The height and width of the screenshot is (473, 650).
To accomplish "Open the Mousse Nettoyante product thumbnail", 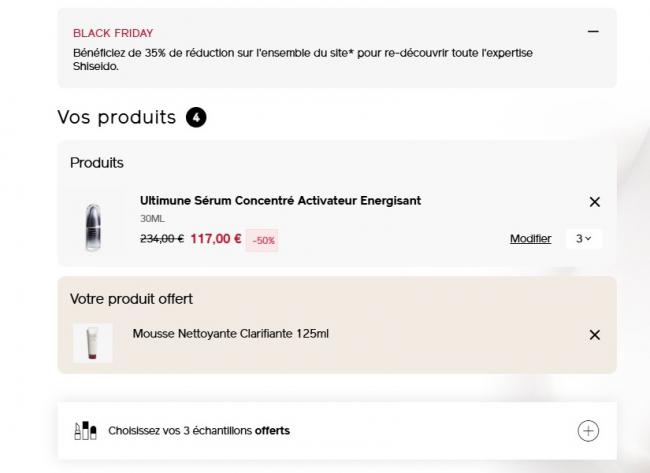I will pyautogui.click(x=93, y=343).
